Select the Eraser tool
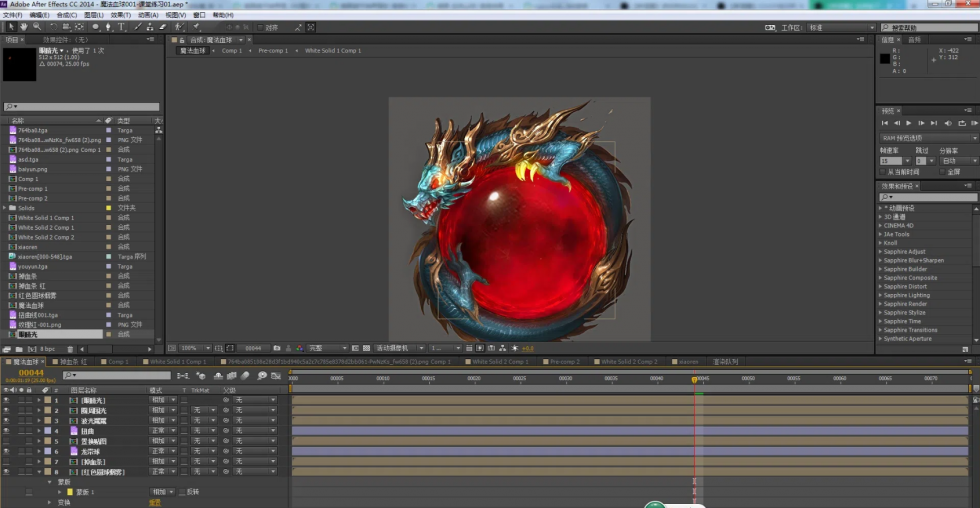Viewport: 980px width, 508px height. tap(162, 27)
